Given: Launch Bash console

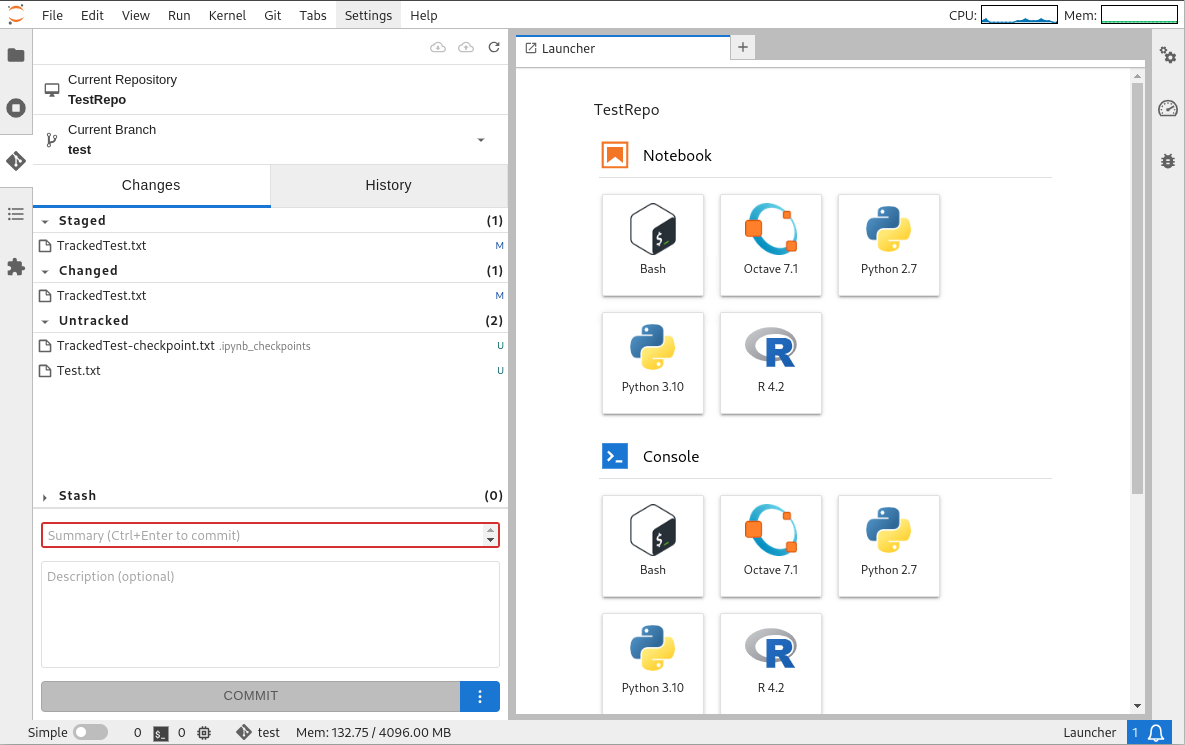Looking at the screenshot, I should click(653, 546).
